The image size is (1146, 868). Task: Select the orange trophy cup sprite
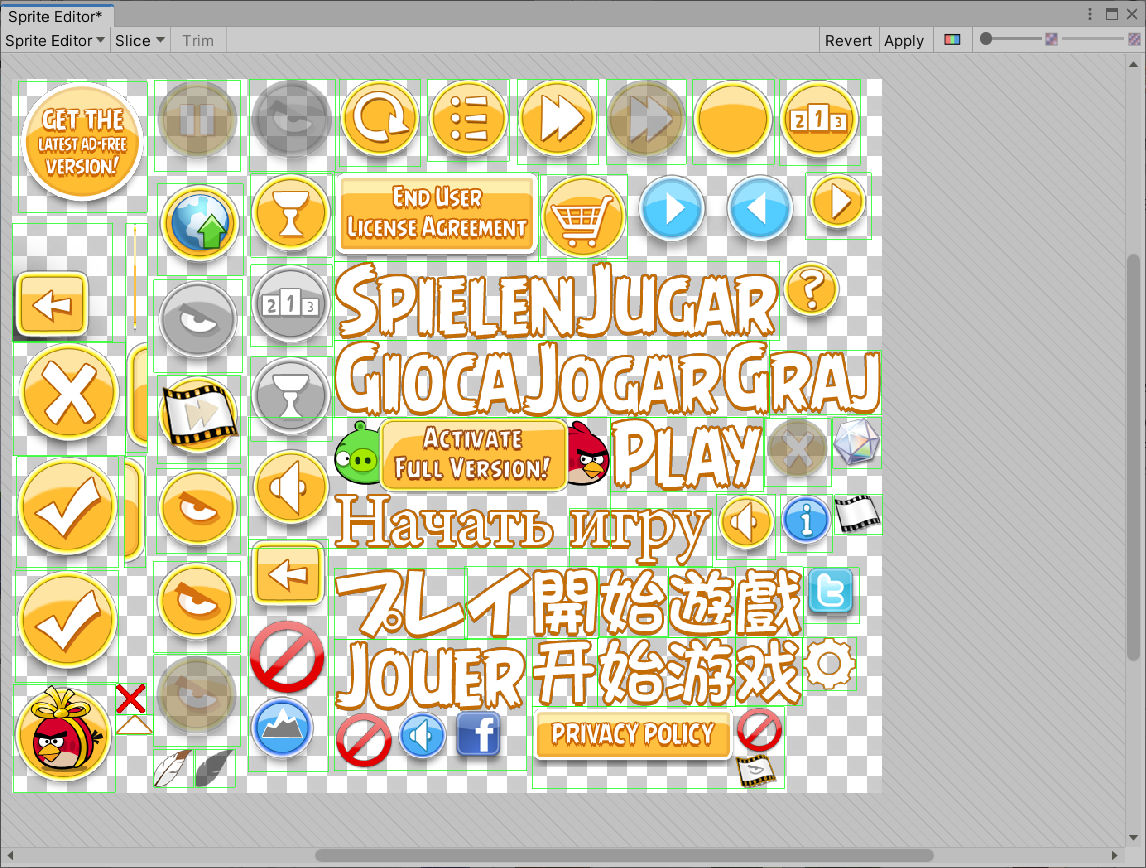tap(290, 213)
